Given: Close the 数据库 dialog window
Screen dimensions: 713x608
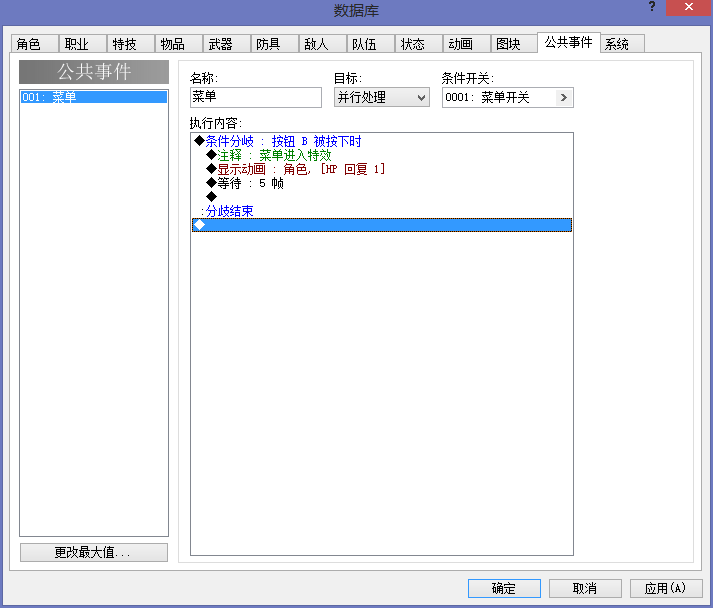Looking at the screenshot, I should coord(688,7).
